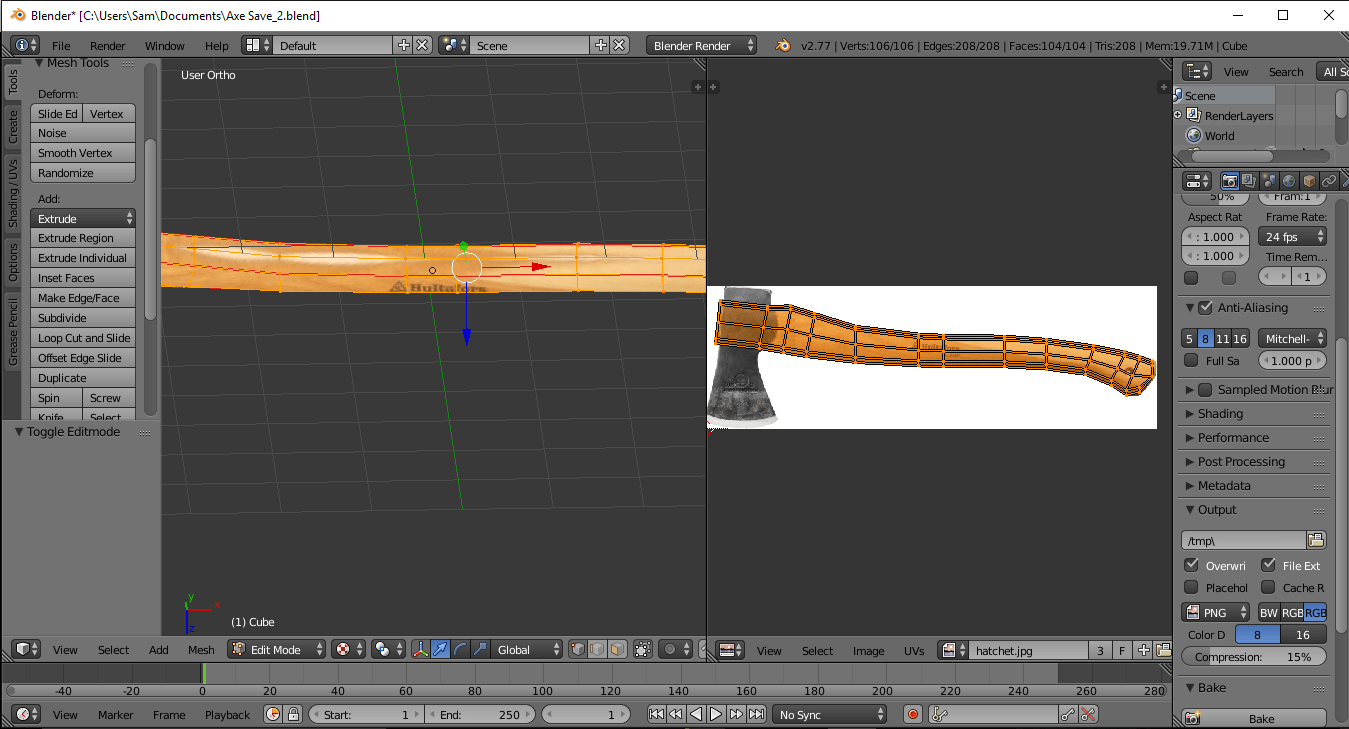Activate the 3D manipulator widget toggle
This screenshot has width=1349, height=729.
(x=420, y=649)
